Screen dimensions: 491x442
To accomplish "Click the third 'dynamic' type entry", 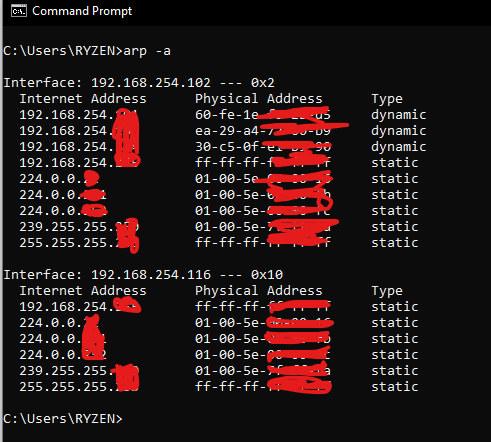I will (x=399, y=147).
